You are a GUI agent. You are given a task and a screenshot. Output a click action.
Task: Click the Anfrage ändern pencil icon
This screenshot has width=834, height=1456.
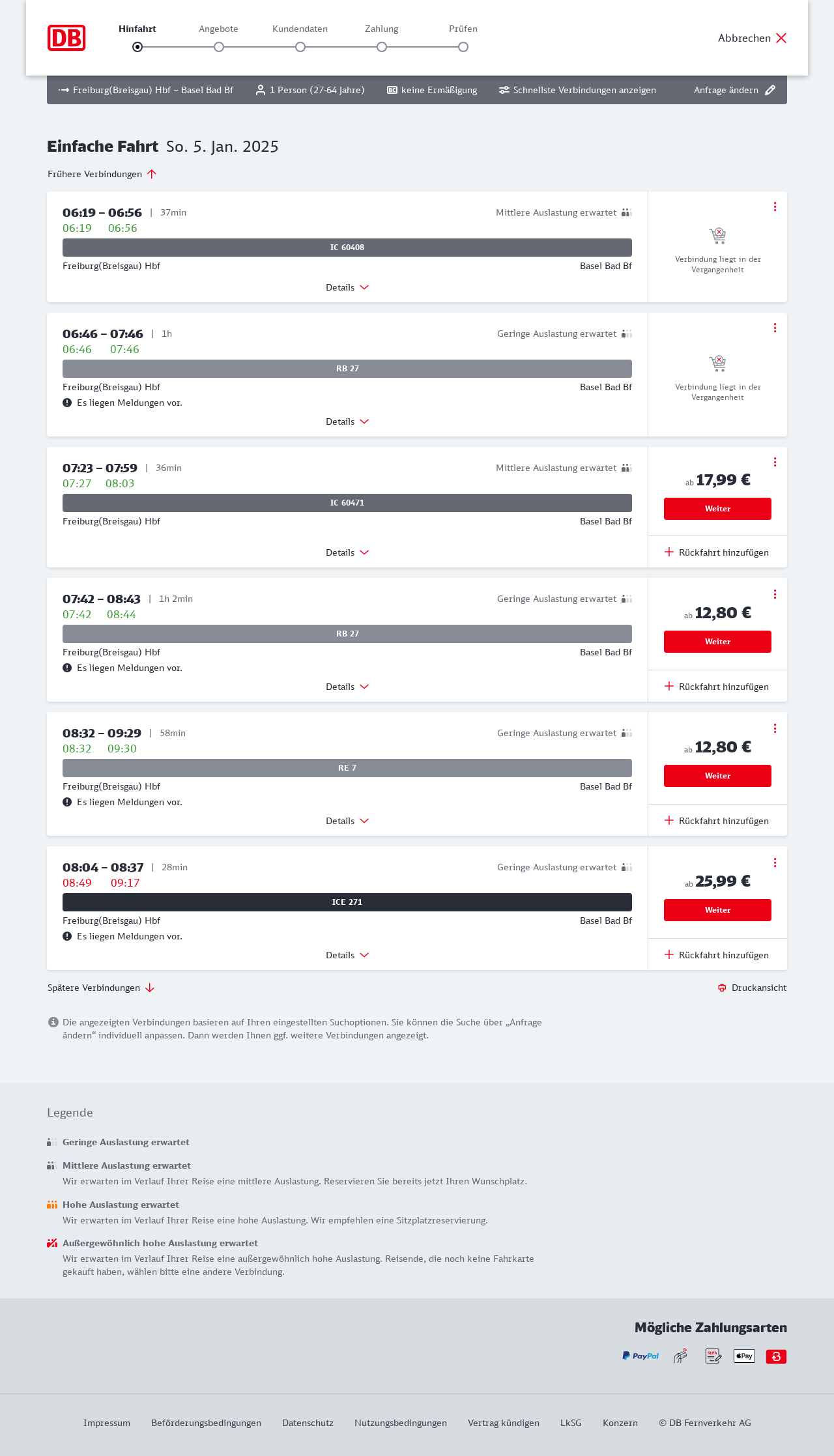(x=770, y=90)
